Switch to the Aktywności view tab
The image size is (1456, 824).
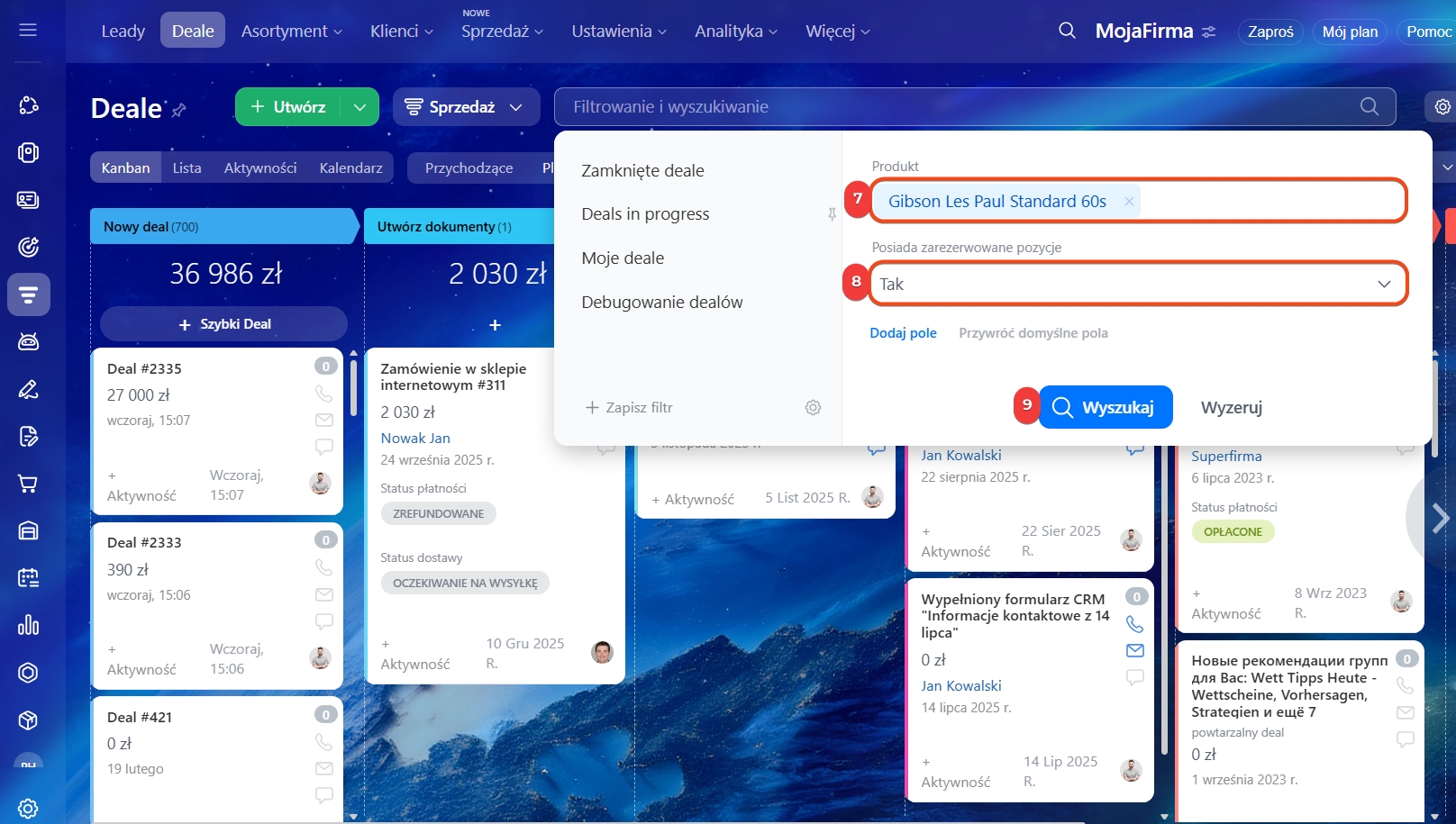pyautogui.click(x=260, y=168)
